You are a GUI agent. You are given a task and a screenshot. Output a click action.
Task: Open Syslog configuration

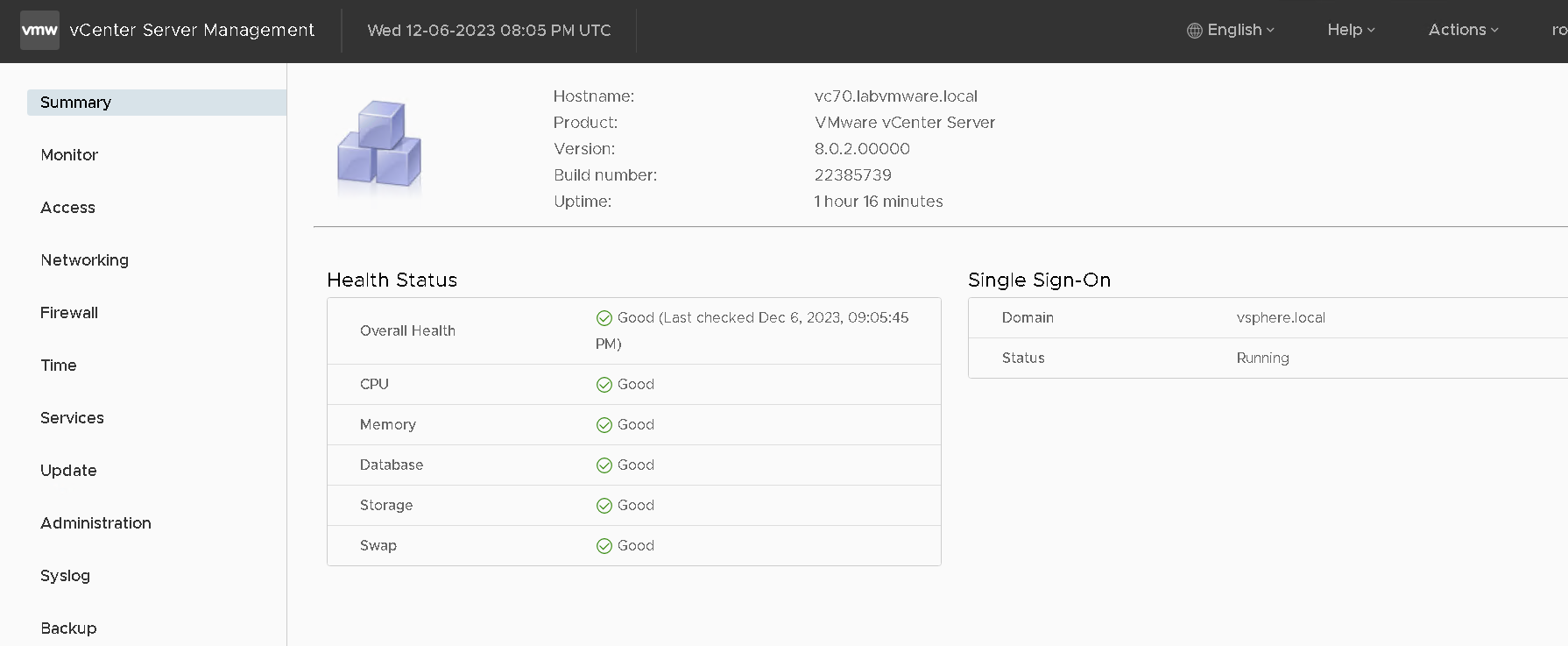coord(65,576)
